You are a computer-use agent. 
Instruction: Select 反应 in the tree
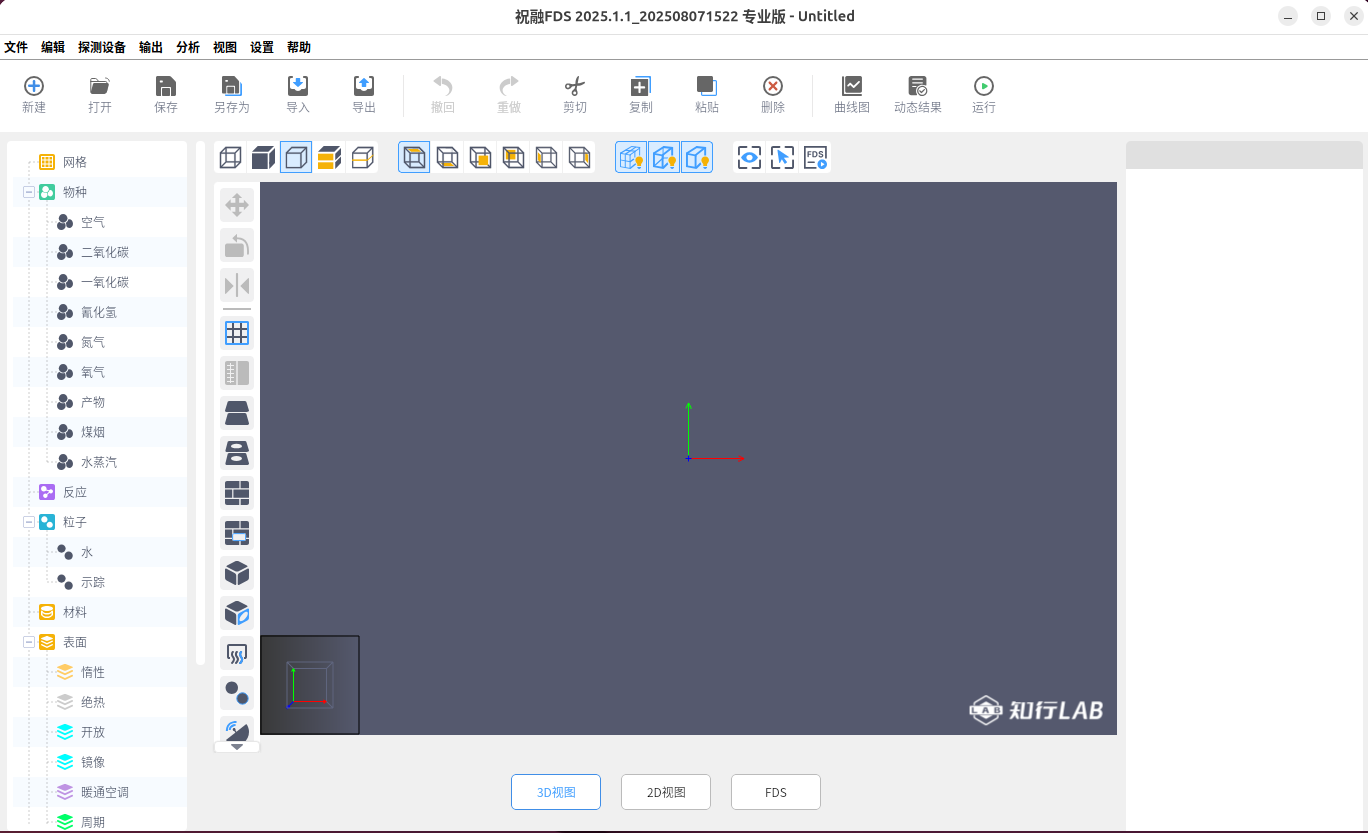pos(75,492)
